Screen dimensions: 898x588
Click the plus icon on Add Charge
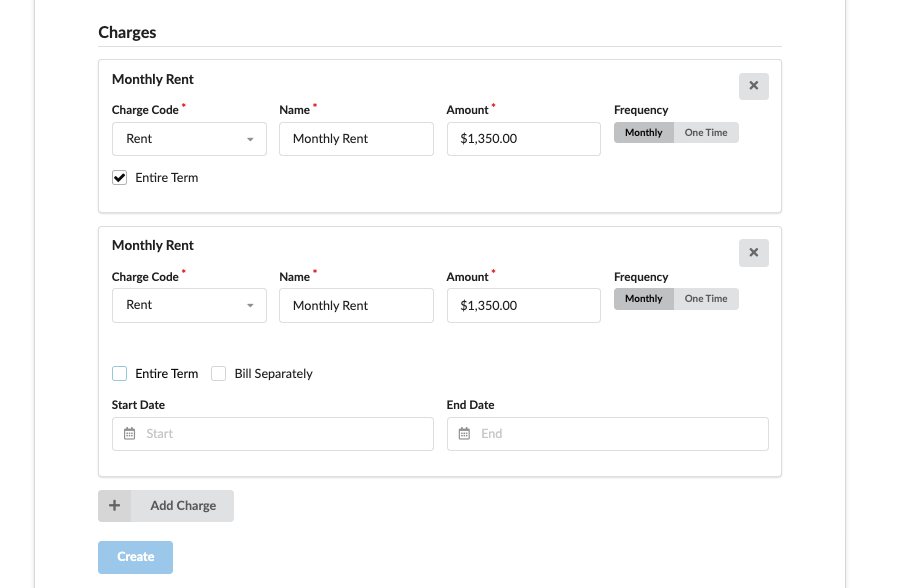[115, 506]
